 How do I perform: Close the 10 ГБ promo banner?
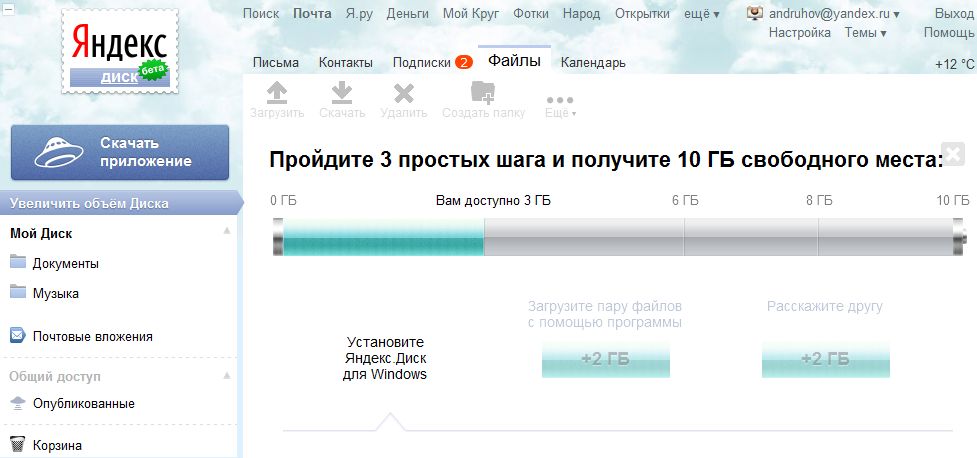953,154
